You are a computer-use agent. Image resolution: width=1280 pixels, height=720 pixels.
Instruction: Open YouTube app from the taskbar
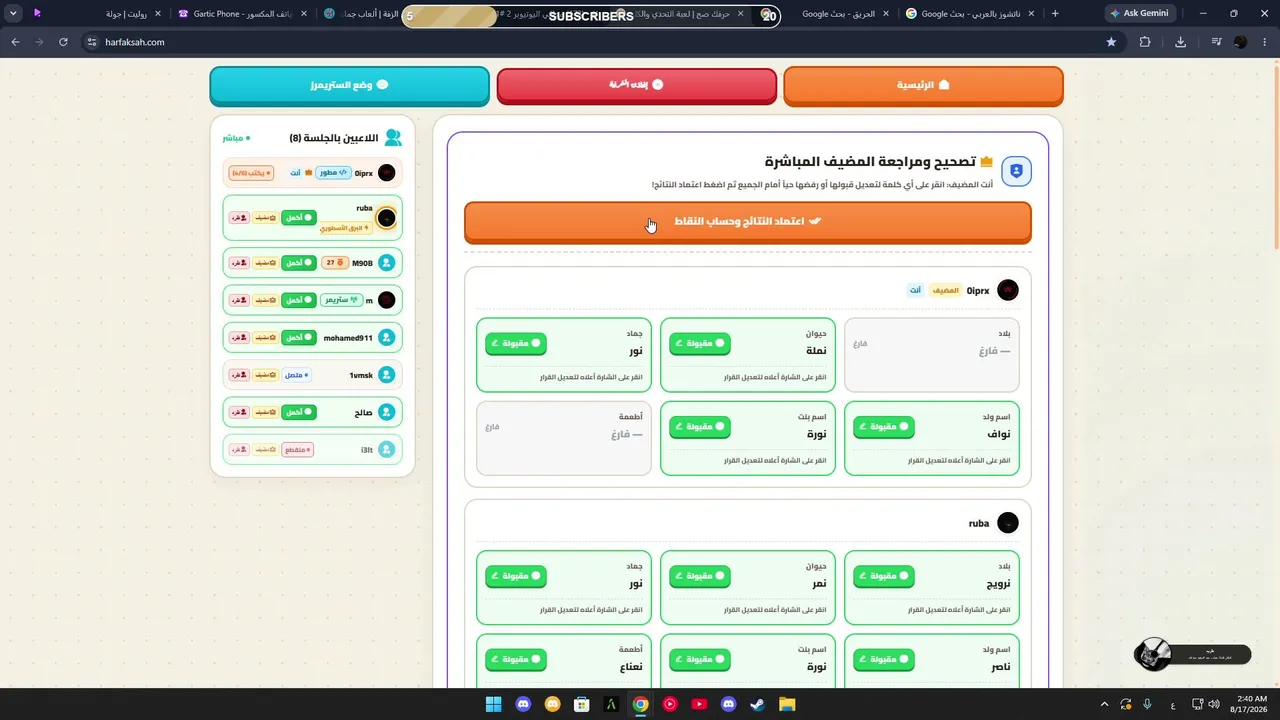(699, 704)
